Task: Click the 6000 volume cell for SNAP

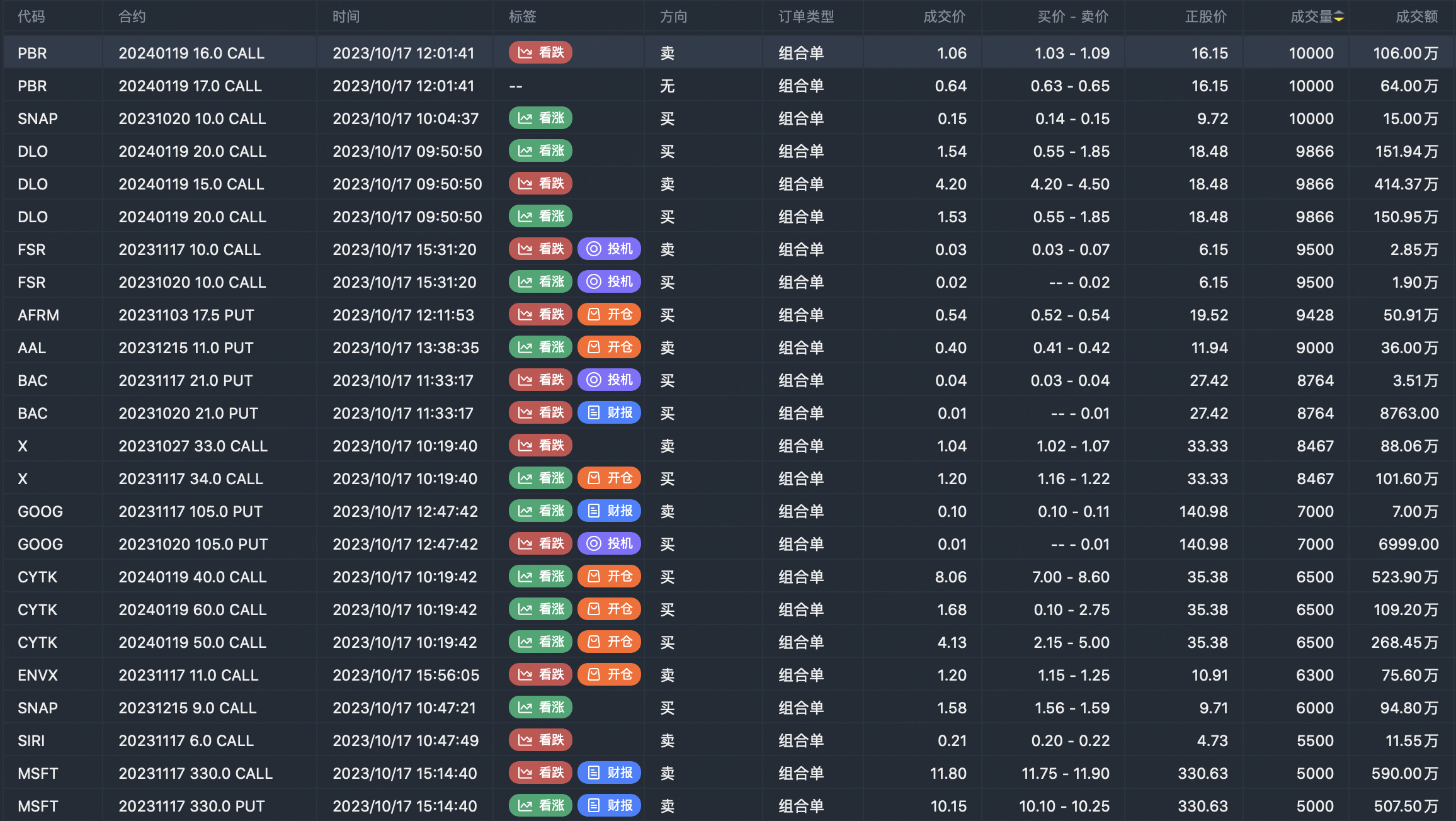Action: coord(1315,708)
